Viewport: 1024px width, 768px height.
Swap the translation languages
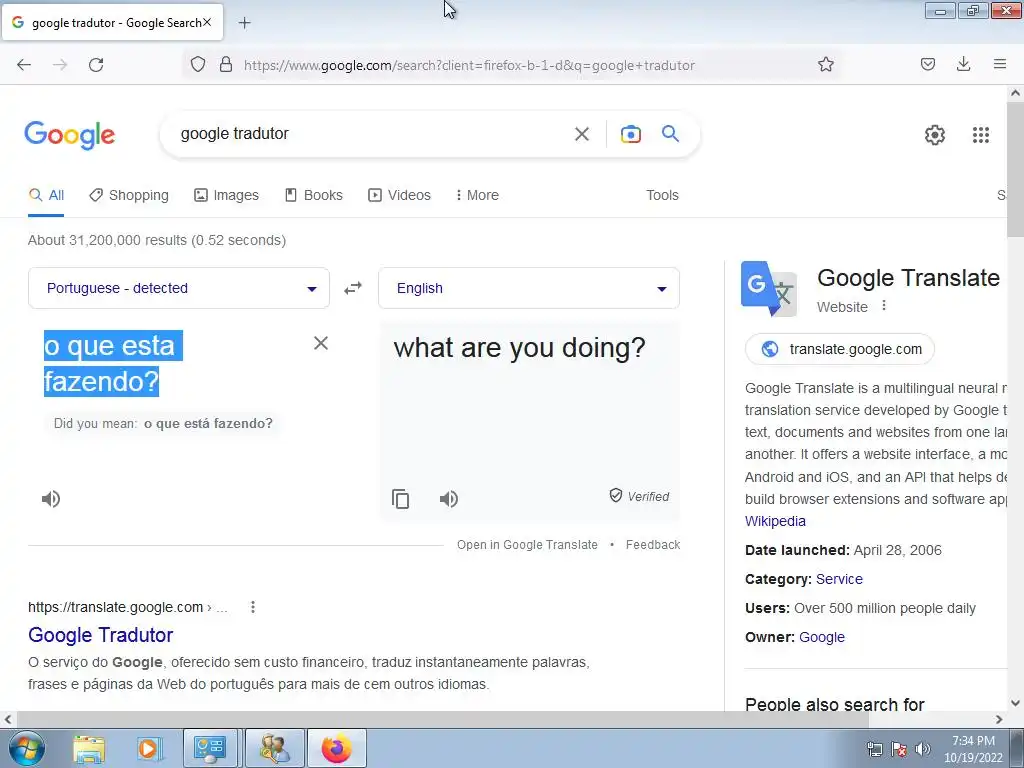tap(353, 288)
